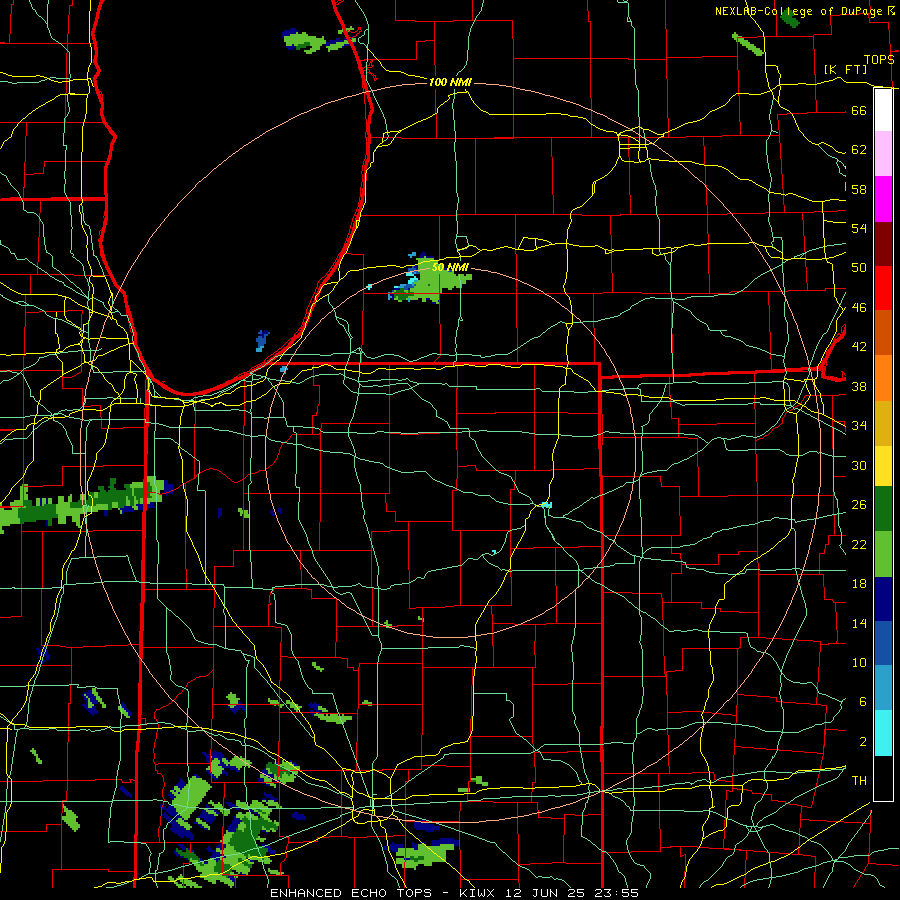900x900 pixels.
Task: Pick the magenta swatch on the color scale
Action: coord(883,199)
